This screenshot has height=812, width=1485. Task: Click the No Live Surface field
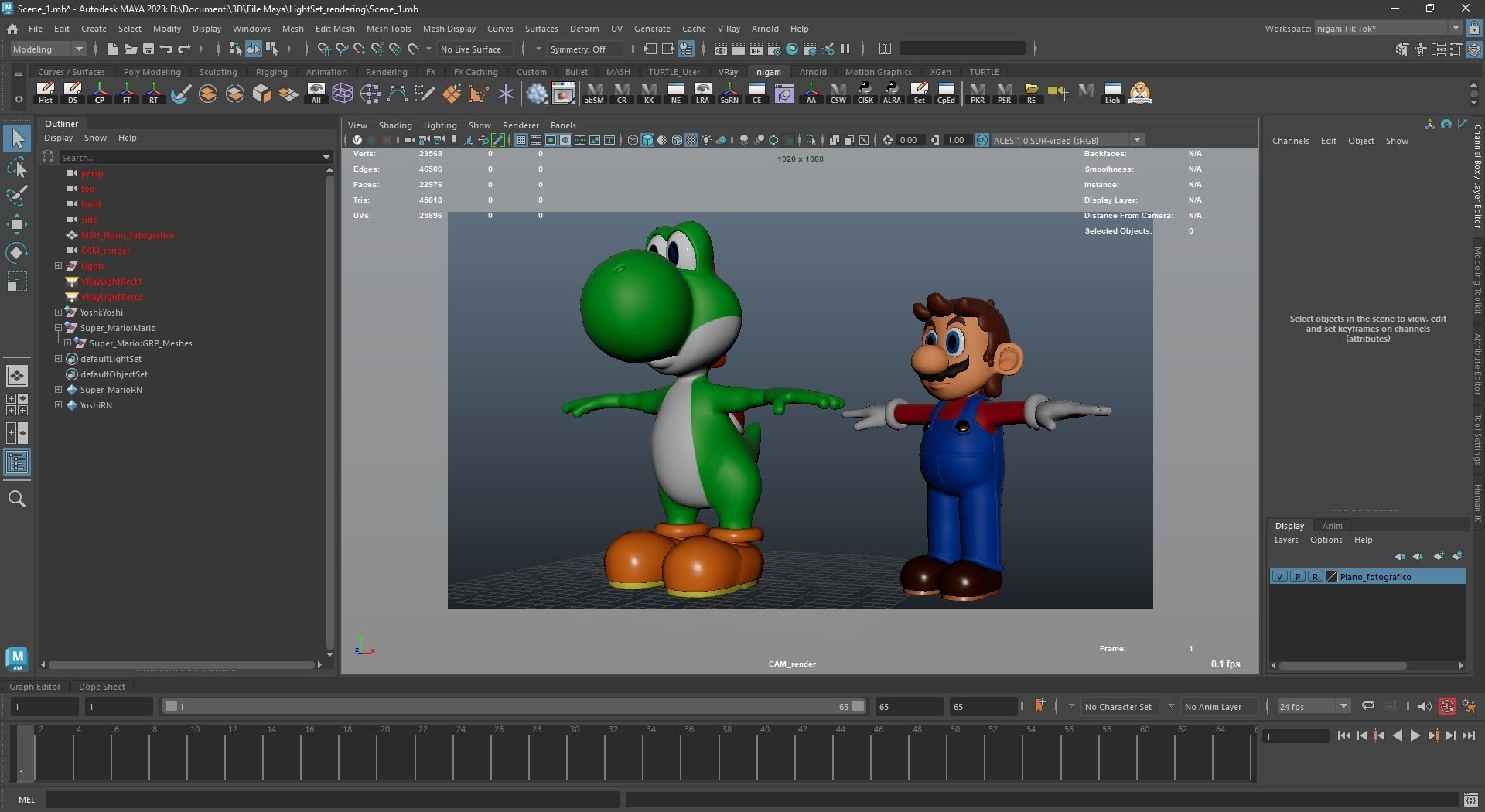pos(475,49)
